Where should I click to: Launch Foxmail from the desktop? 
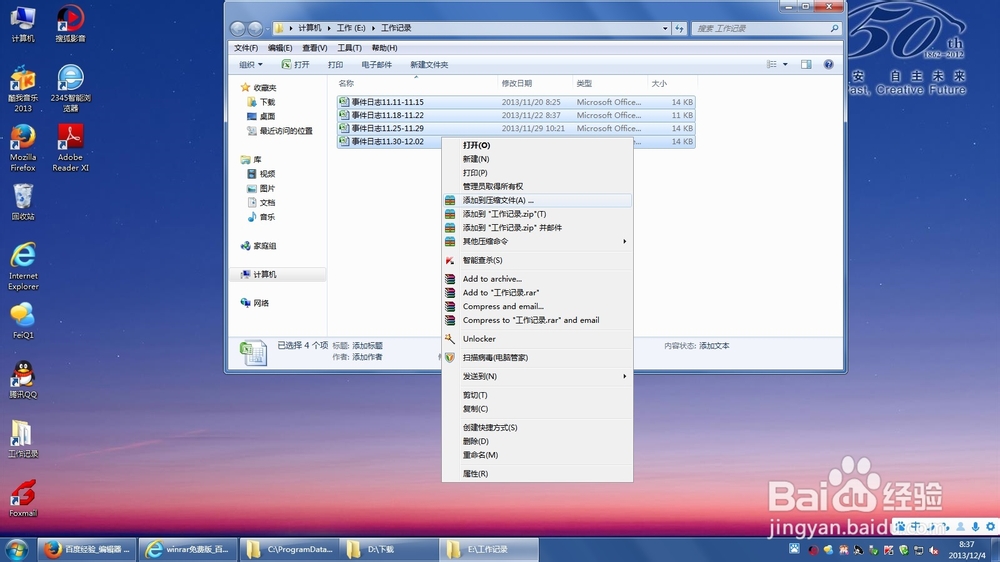(23, 499)
